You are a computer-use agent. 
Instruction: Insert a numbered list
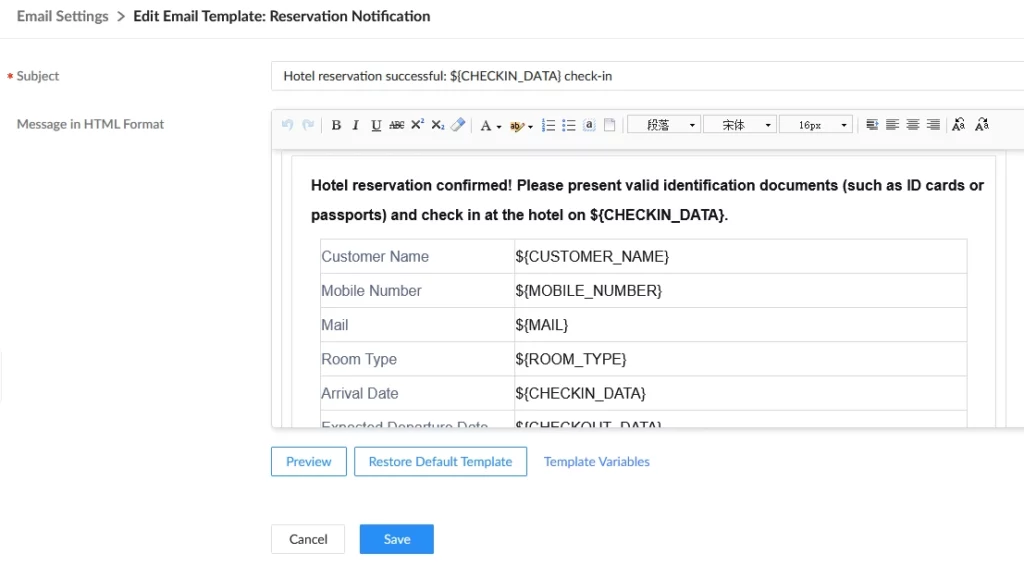coord(549,125)
